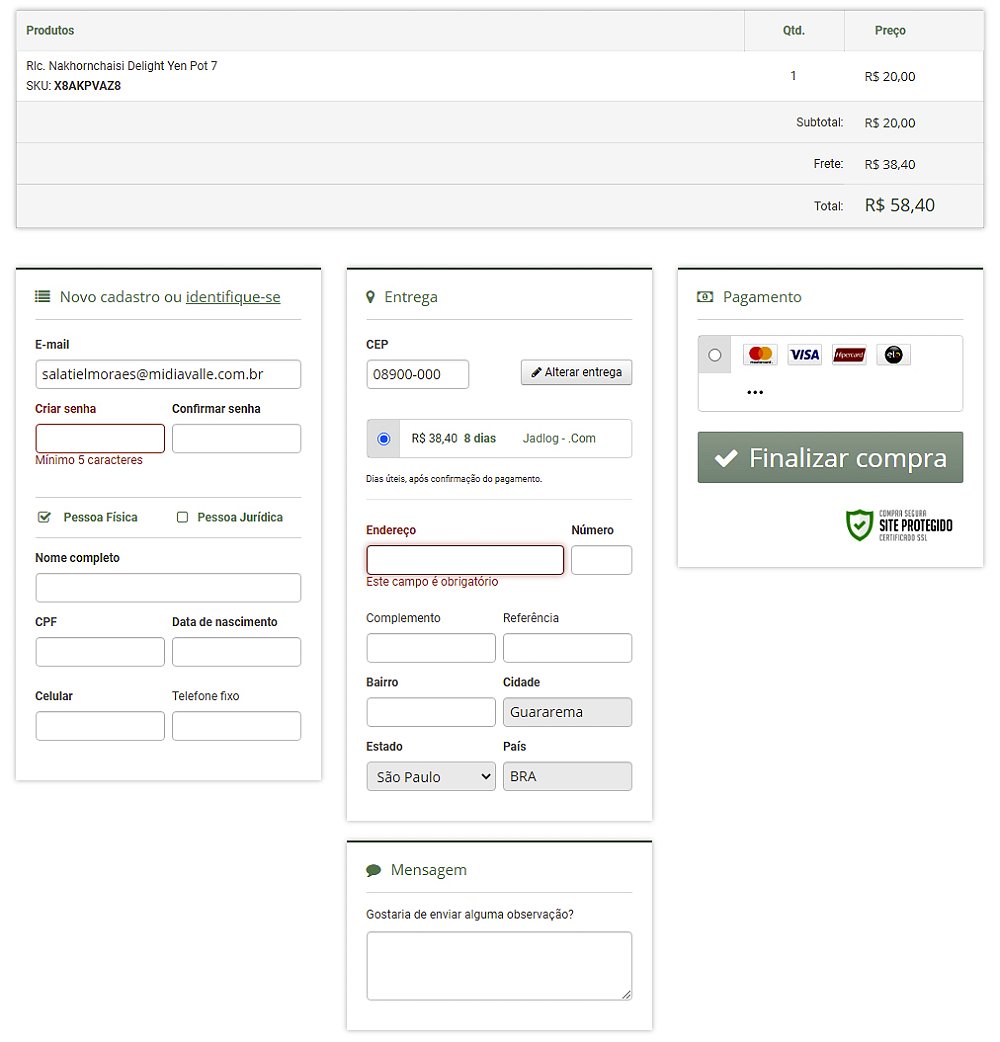Select the credit card payment radio button

tap(714, 355)
